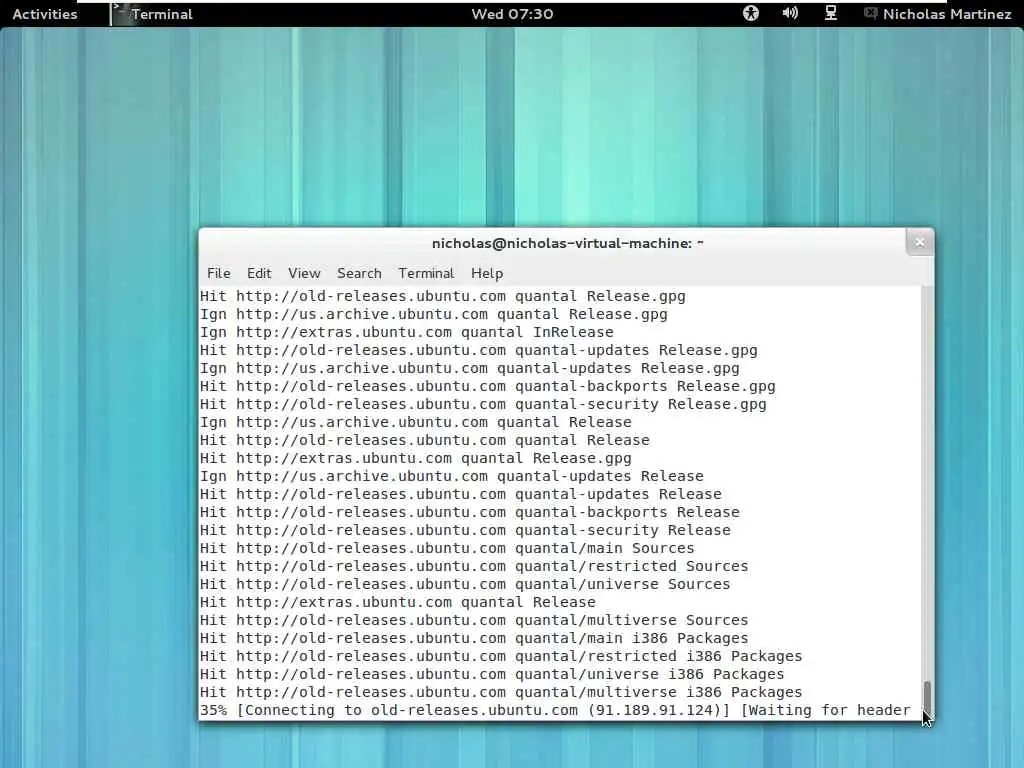Viewport: 1024px width, 768px height.
Task: Click the line 'Hit ... quantal-security Release.gpg'
Action: (x=483, y=404)
